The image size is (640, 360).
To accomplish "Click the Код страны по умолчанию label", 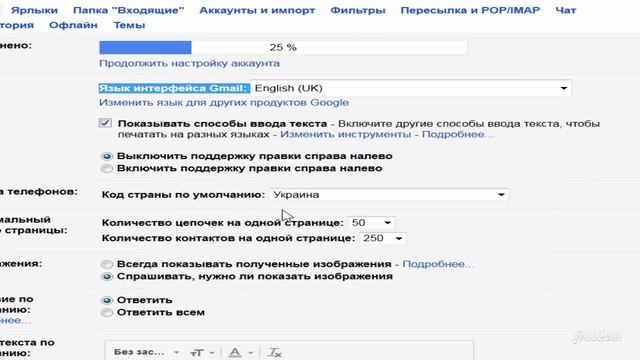I will coord(183,195).
